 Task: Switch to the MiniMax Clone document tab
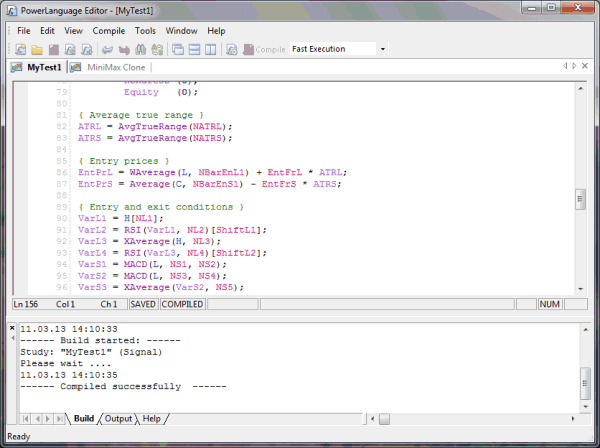(x=109, y=67)
